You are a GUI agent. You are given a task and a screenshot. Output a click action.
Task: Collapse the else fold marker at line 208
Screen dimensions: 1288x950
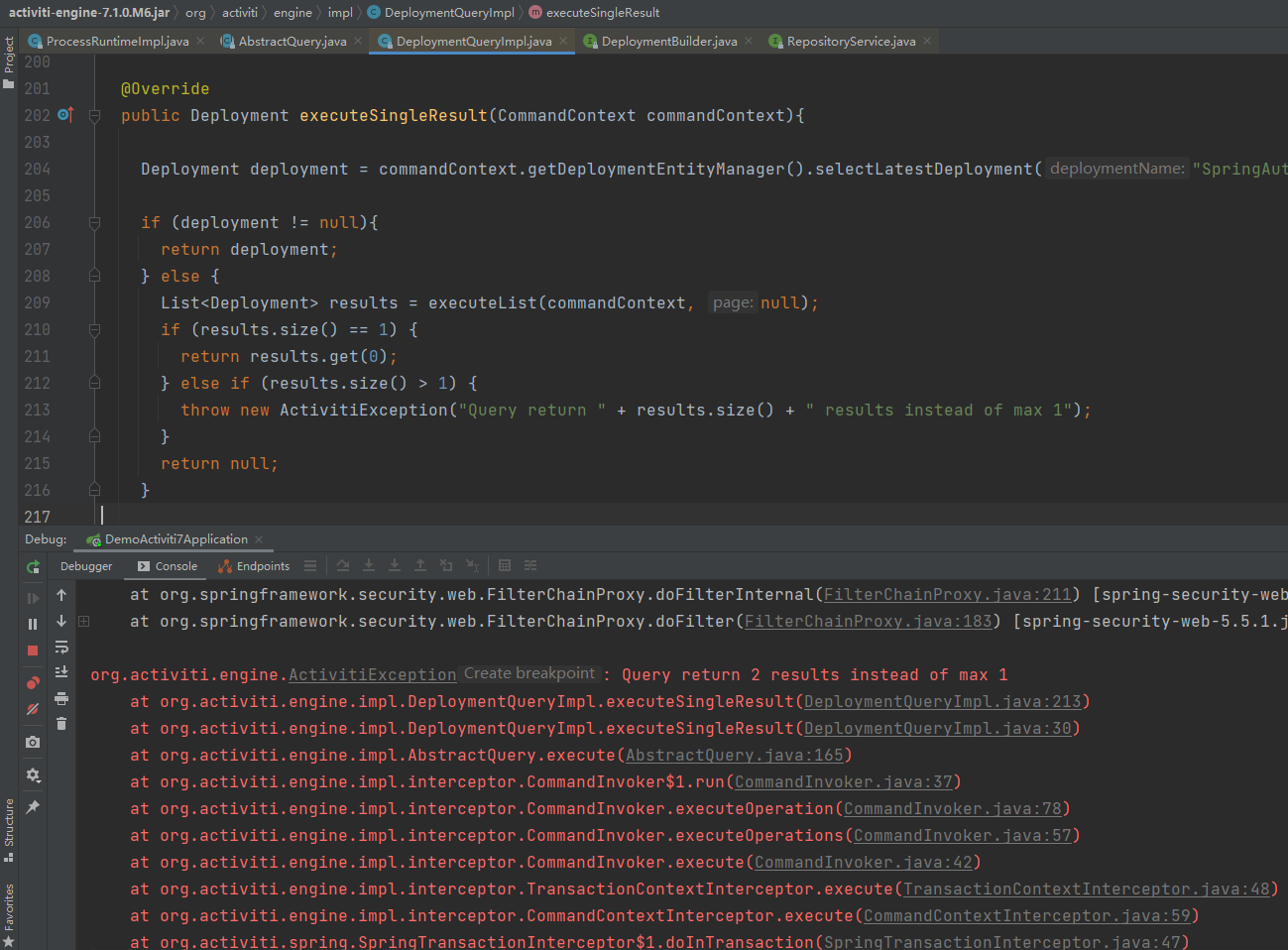[95, 277]
